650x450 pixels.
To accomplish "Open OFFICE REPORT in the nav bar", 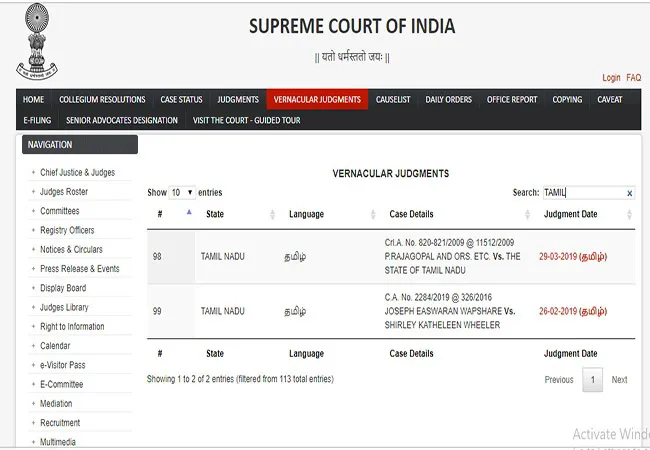I will point(512,99).
